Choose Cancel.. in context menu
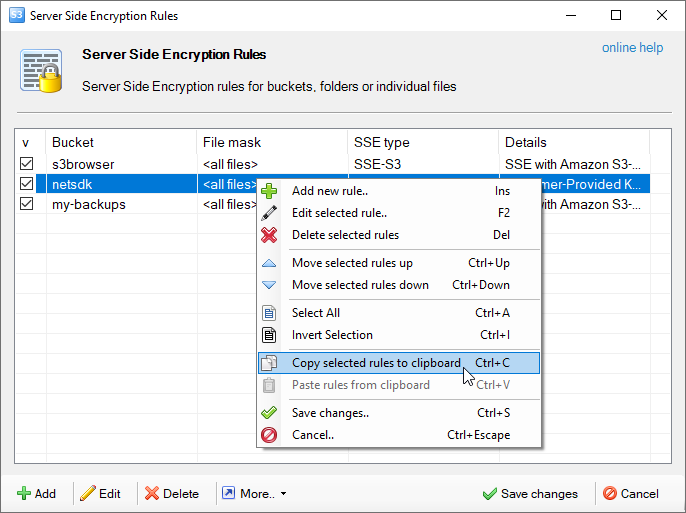686x513 pixels. tap(399, 435)
